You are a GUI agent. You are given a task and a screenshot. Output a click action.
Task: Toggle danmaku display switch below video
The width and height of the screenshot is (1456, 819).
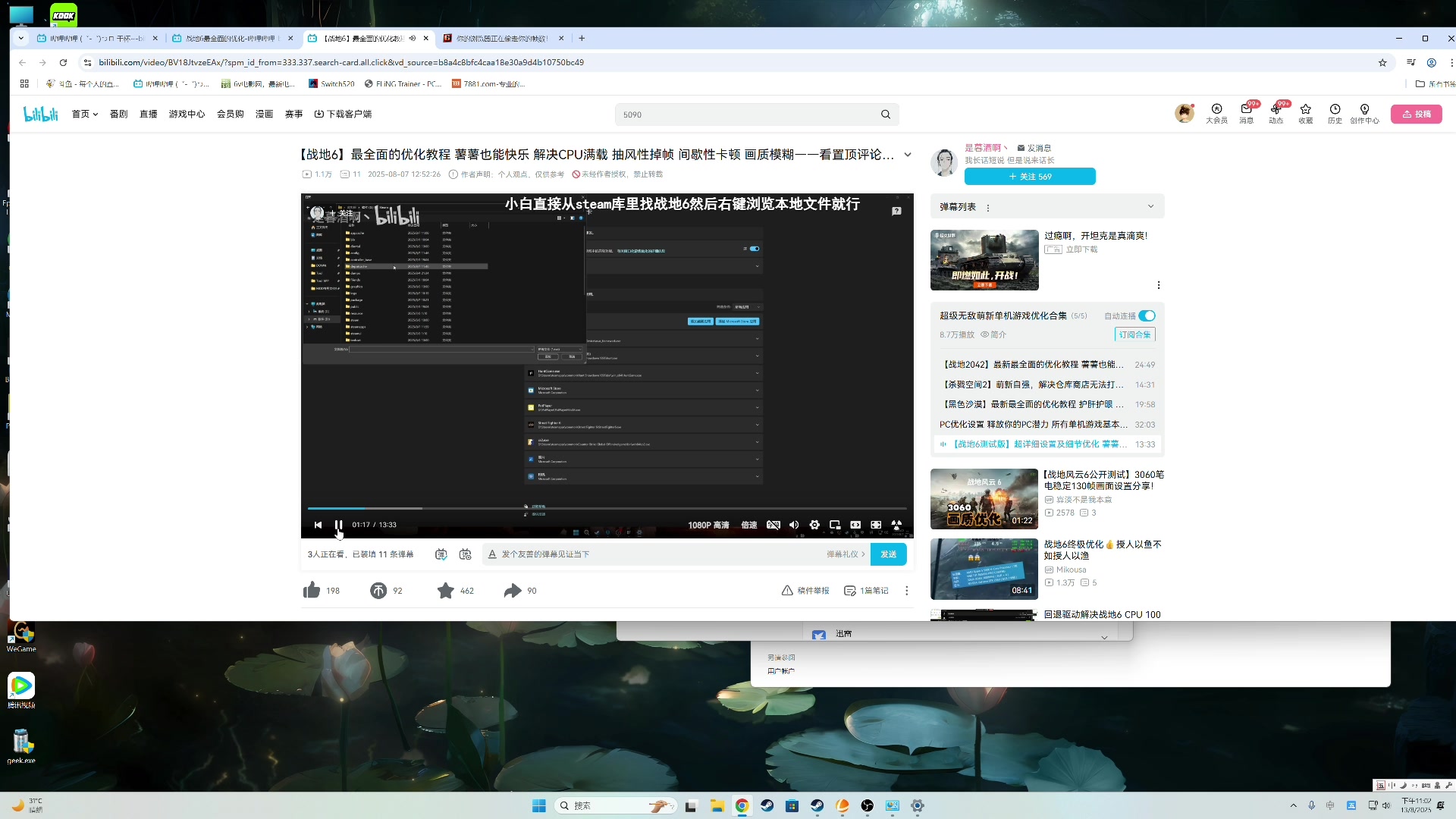441,554
